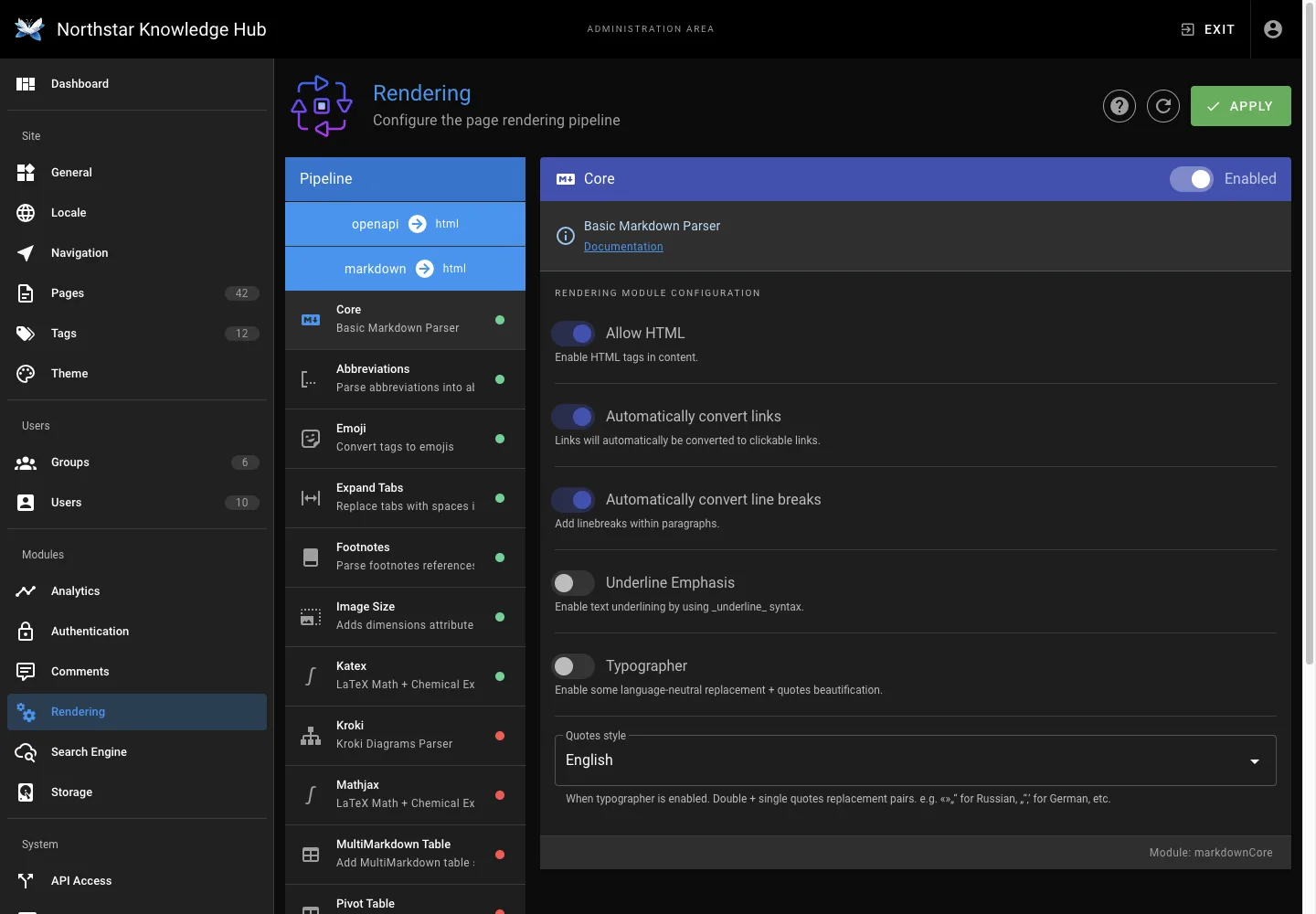Click the green Apply button
This screenshot has height=914, width=1316.
coord(1240,106)
